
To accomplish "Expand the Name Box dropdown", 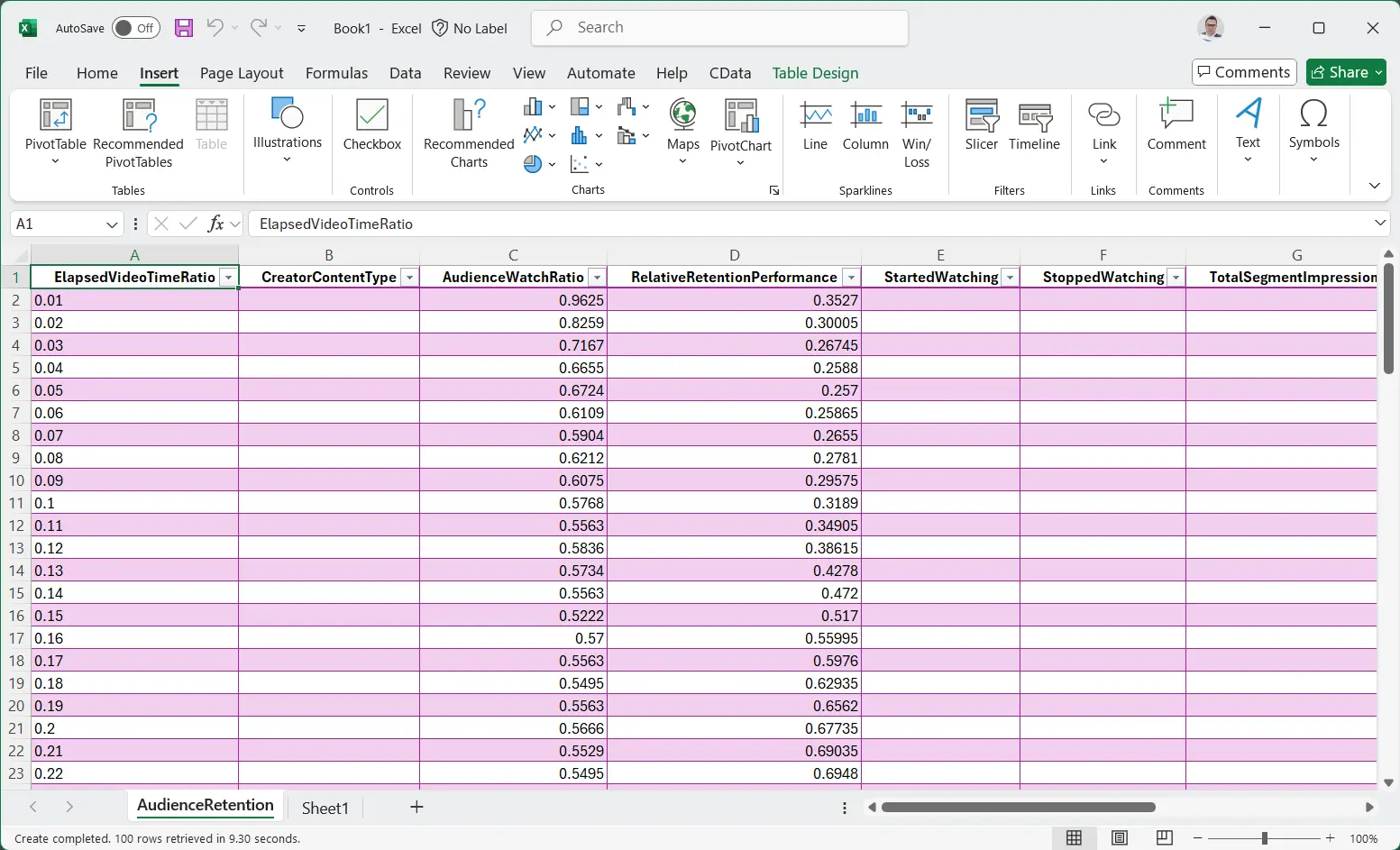I will pos(112,224).
